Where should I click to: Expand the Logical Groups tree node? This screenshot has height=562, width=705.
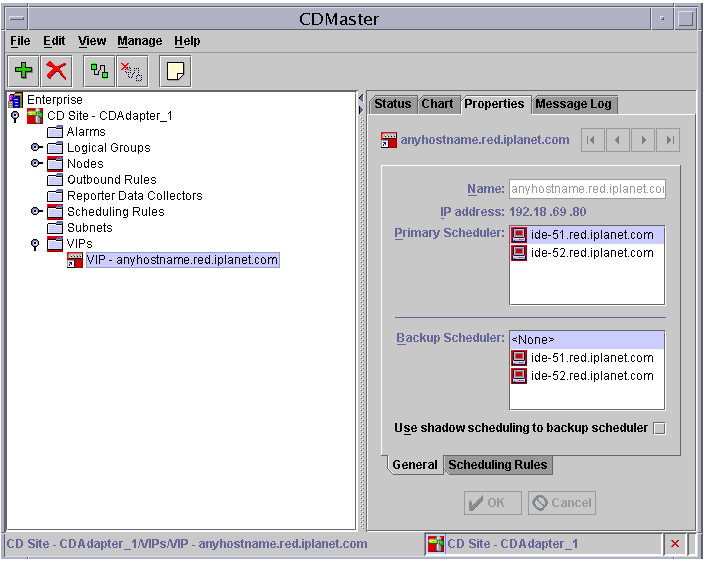(x=37, y=147)
